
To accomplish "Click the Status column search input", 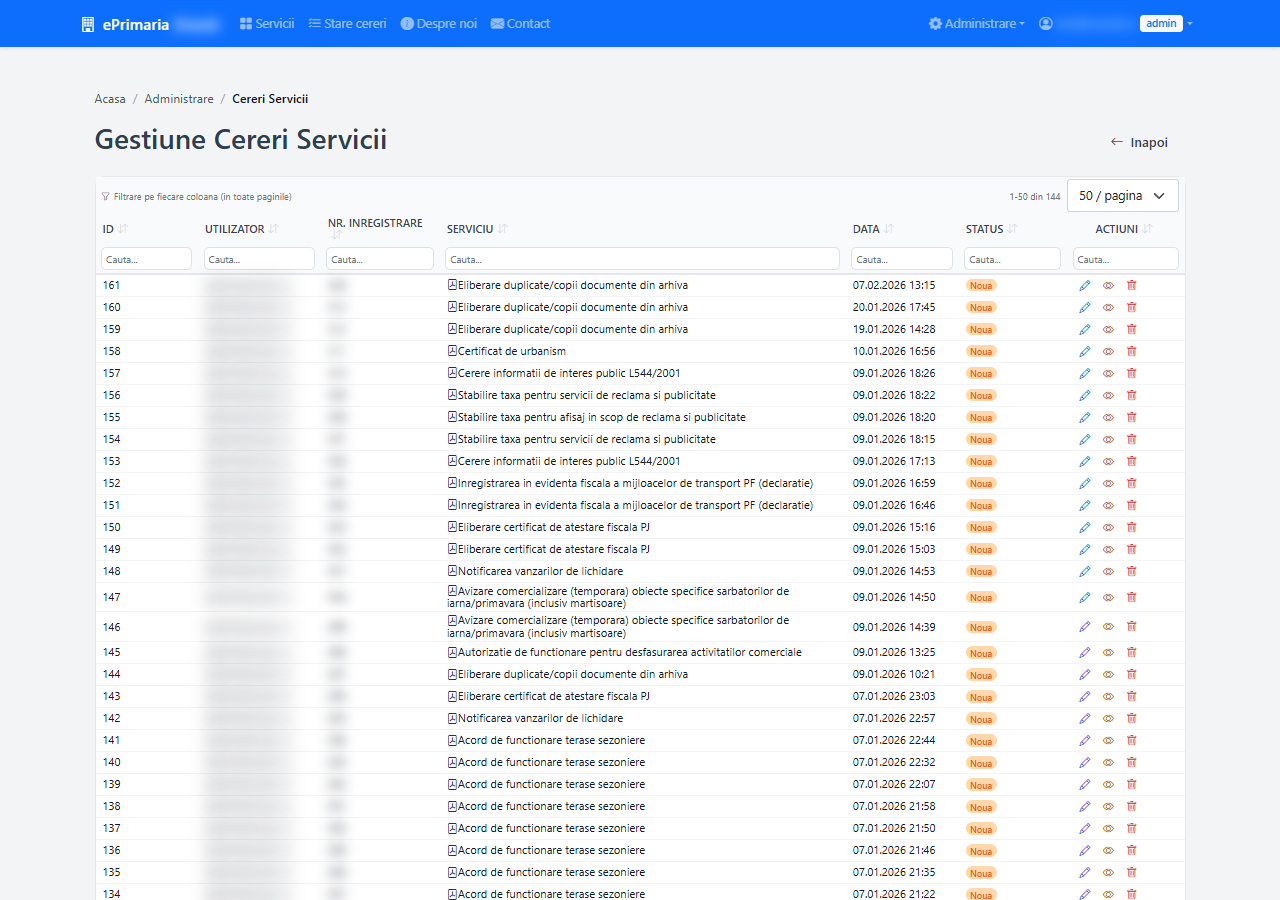I will point(1012,259).
